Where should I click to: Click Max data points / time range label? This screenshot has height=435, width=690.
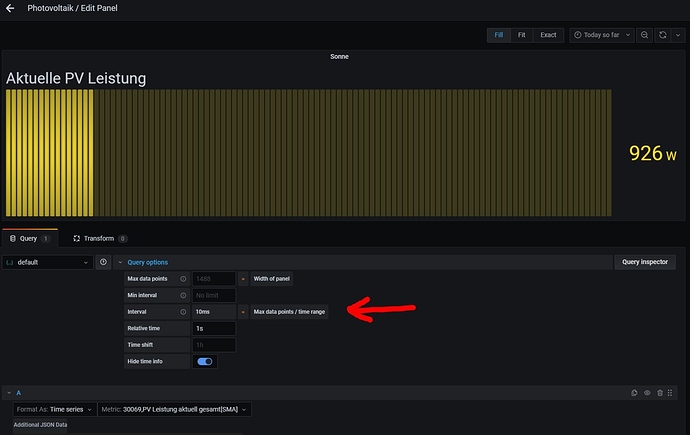click(289, 312)
